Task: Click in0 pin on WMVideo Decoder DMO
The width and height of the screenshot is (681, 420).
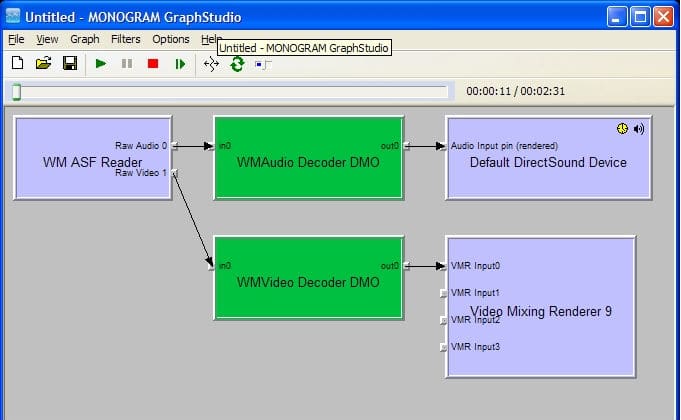Action: [212, 266]
